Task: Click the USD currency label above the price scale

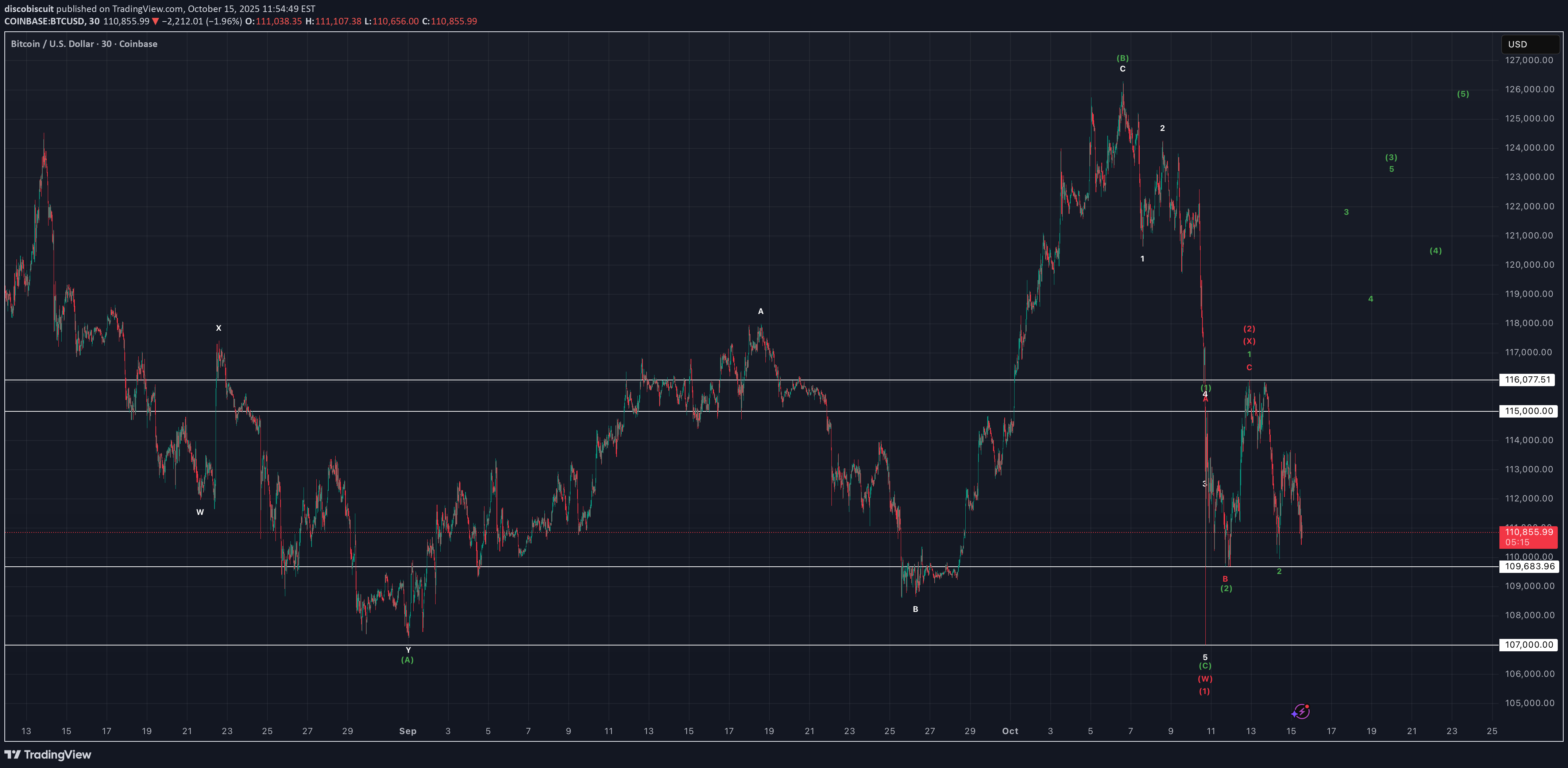Action: 1518,44
